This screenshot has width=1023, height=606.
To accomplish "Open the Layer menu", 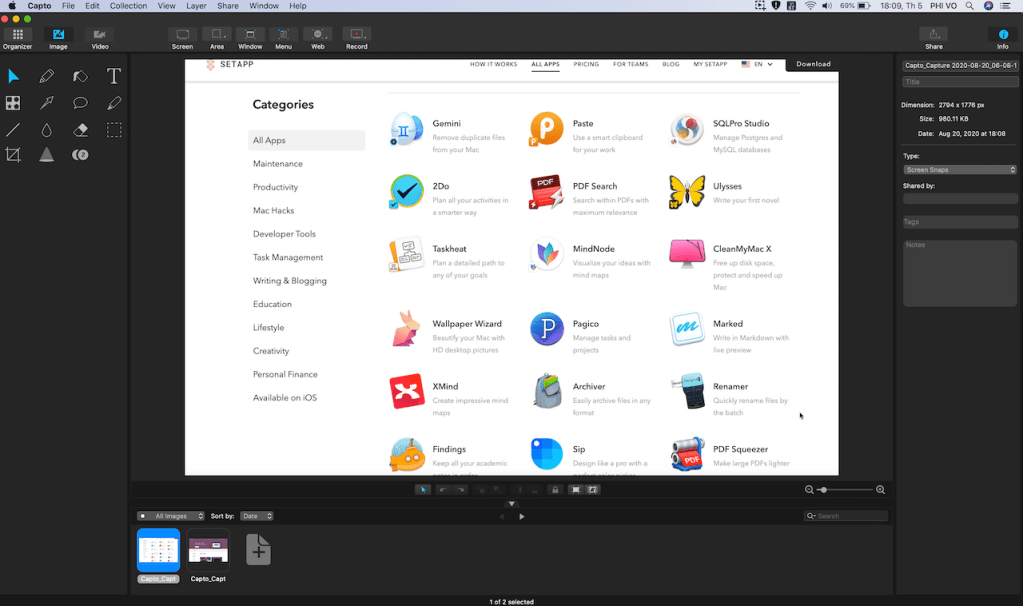I will point(196,6).
